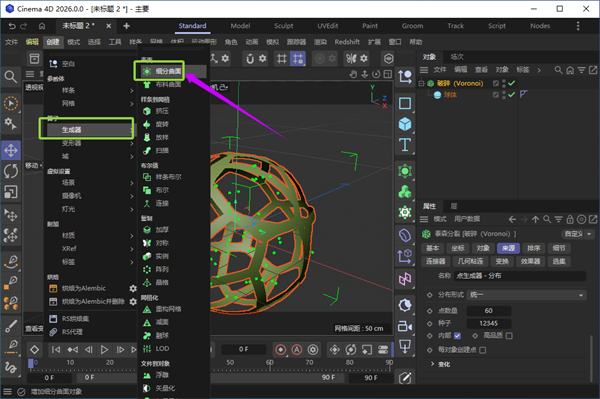Screen dimensions: 600x399
Task: Click the Text spline tool icon
Action: point(405,145)
